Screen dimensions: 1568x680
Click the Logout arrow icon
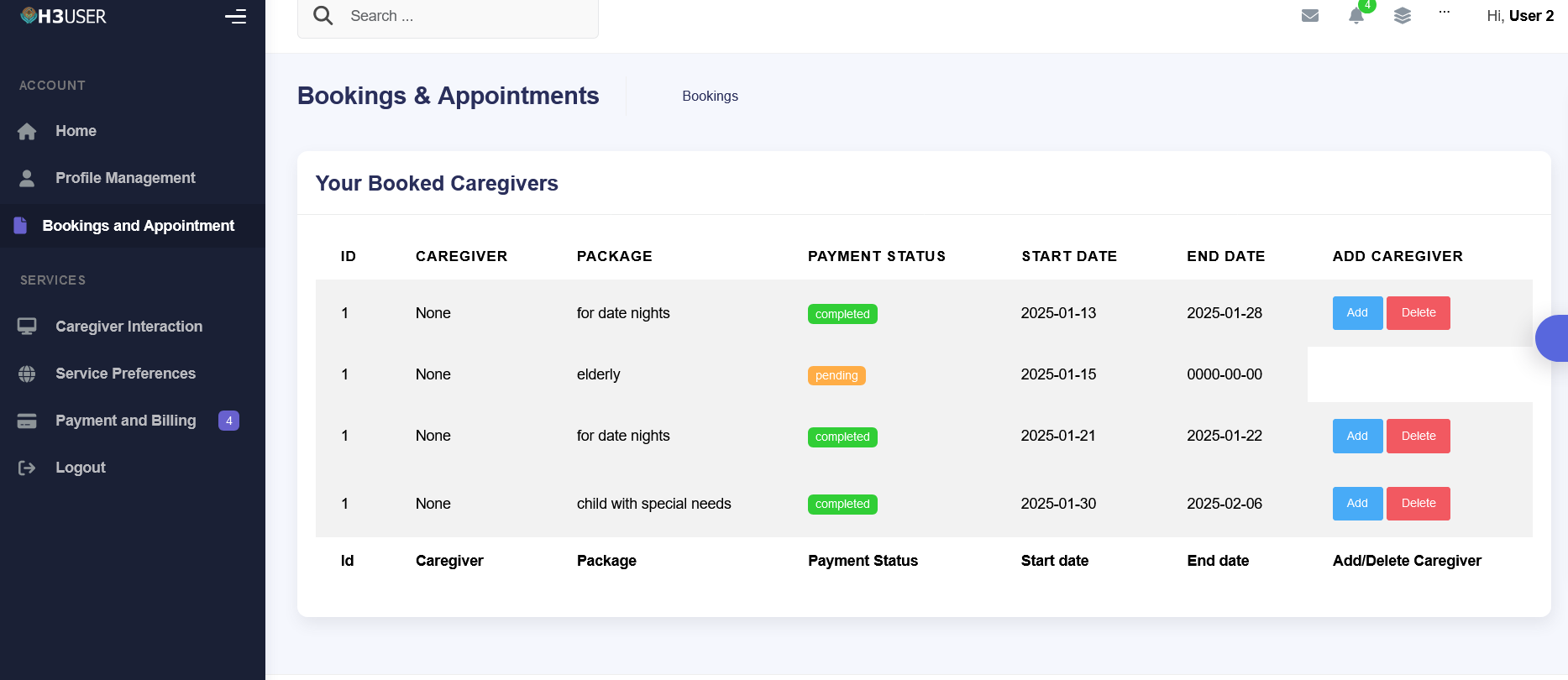(27, 468)
